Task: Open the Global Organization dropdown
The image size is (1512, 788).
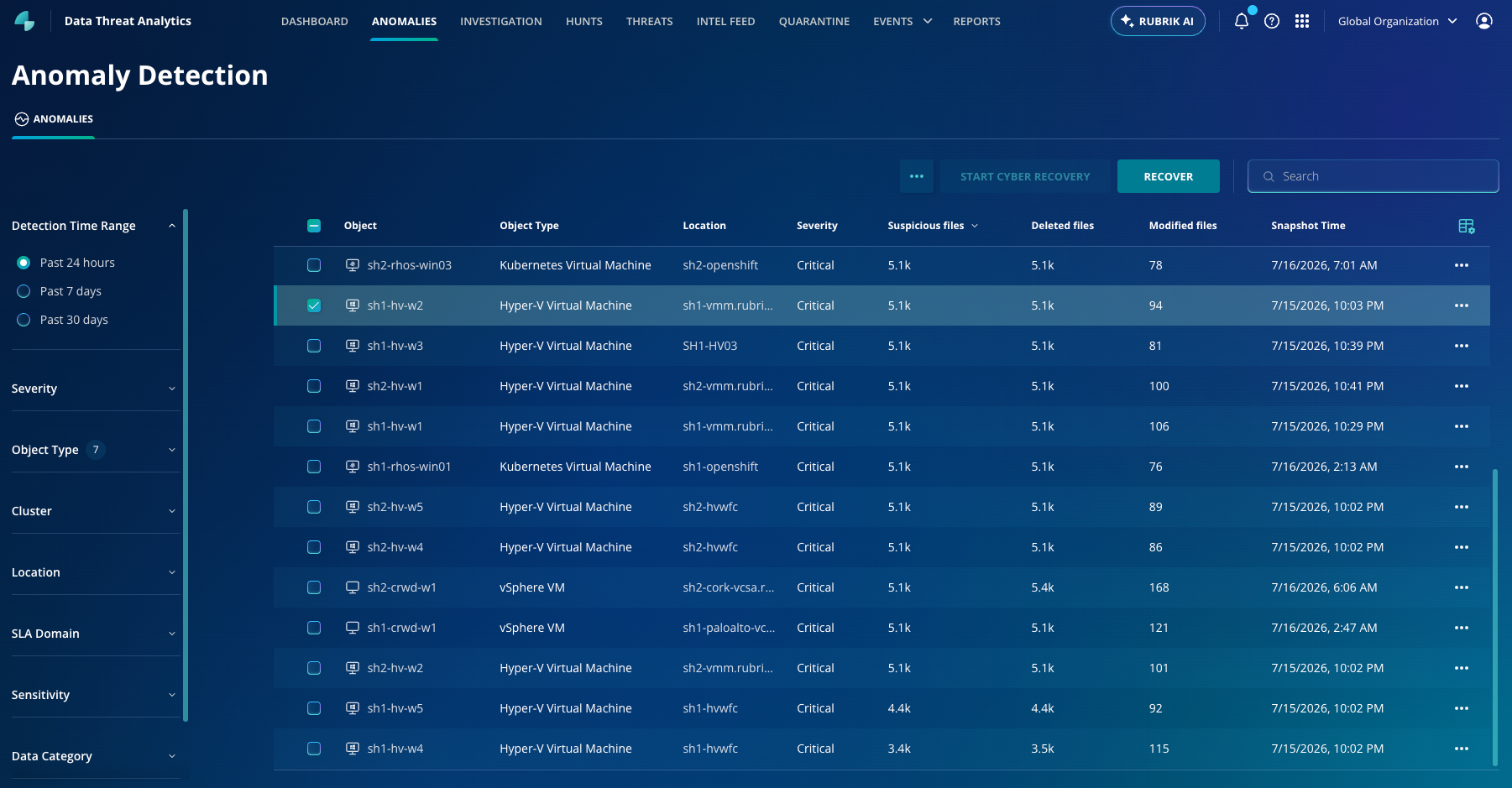Action: [1398, 21]
